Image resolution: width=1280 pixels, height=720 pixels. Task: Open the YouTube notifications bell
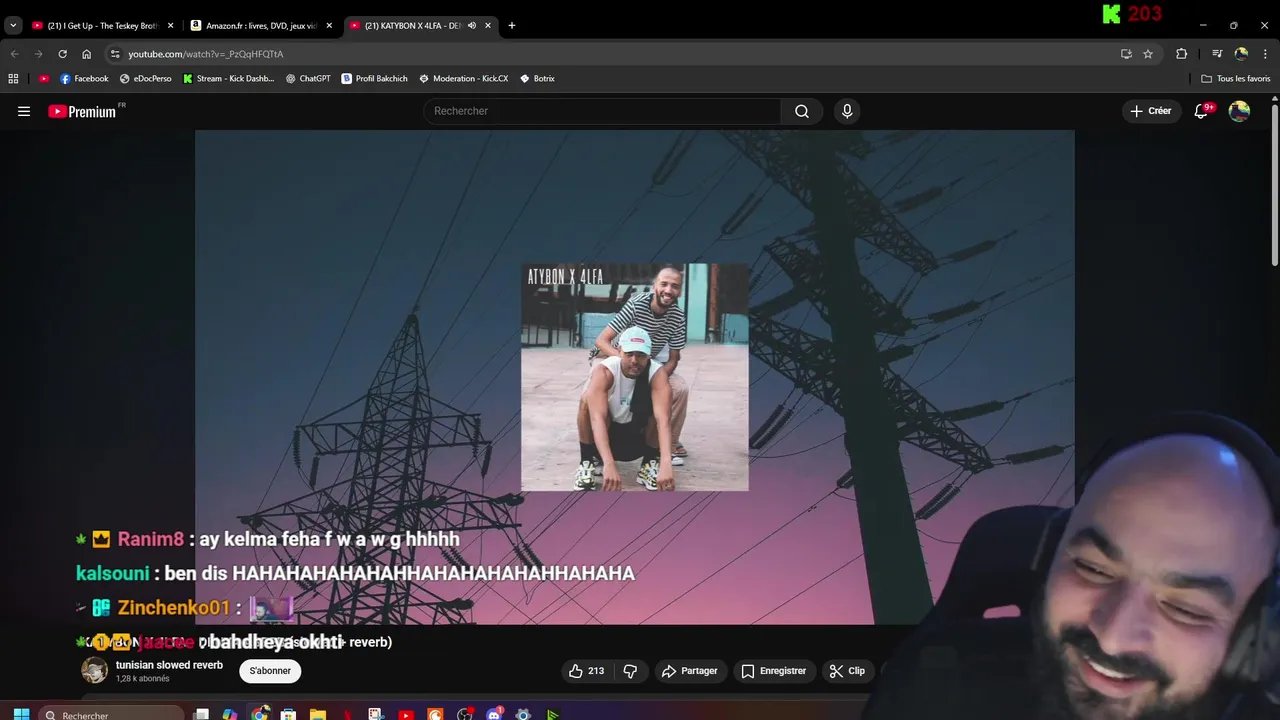[1202, 111]
